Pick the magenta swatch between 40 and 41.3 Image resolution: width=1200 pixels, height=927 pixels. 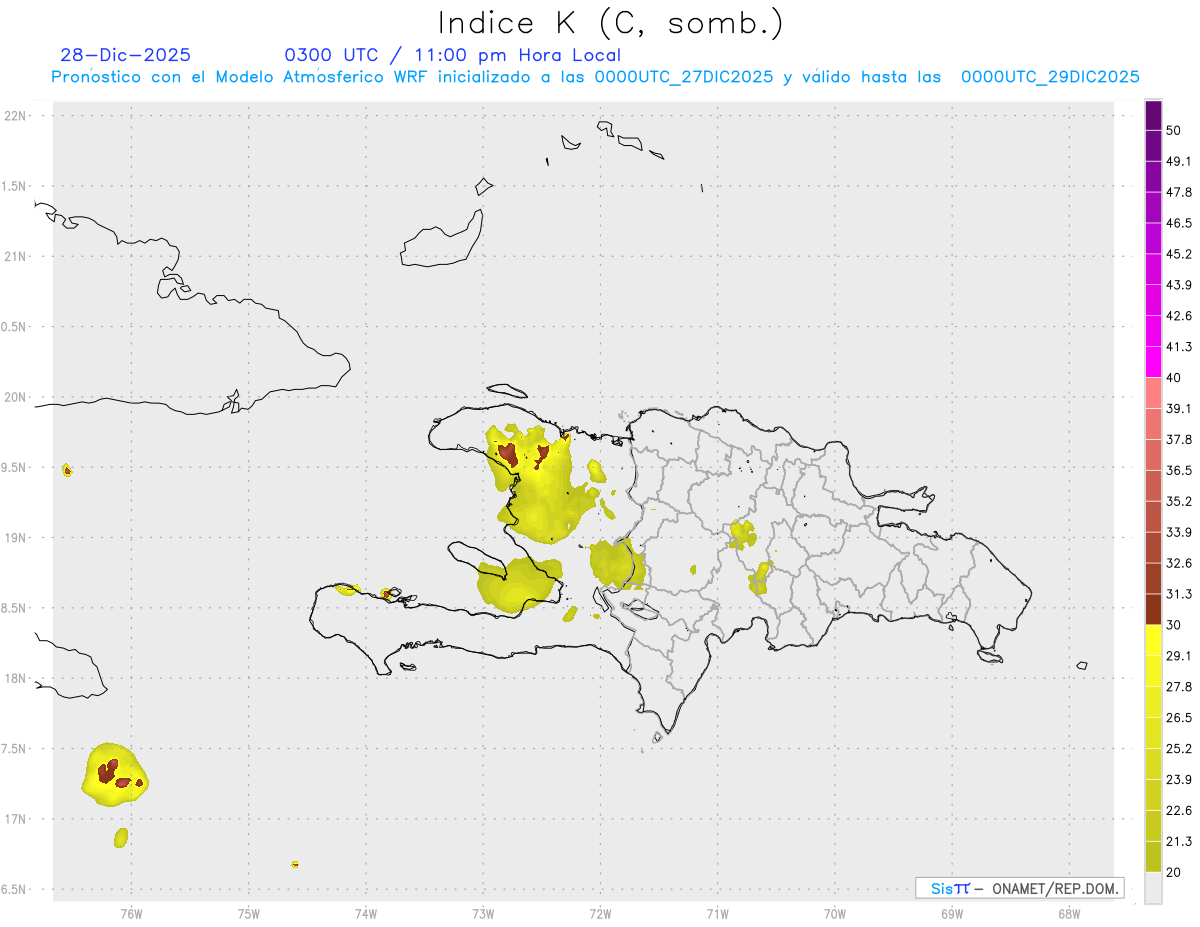coord(1153,362)
